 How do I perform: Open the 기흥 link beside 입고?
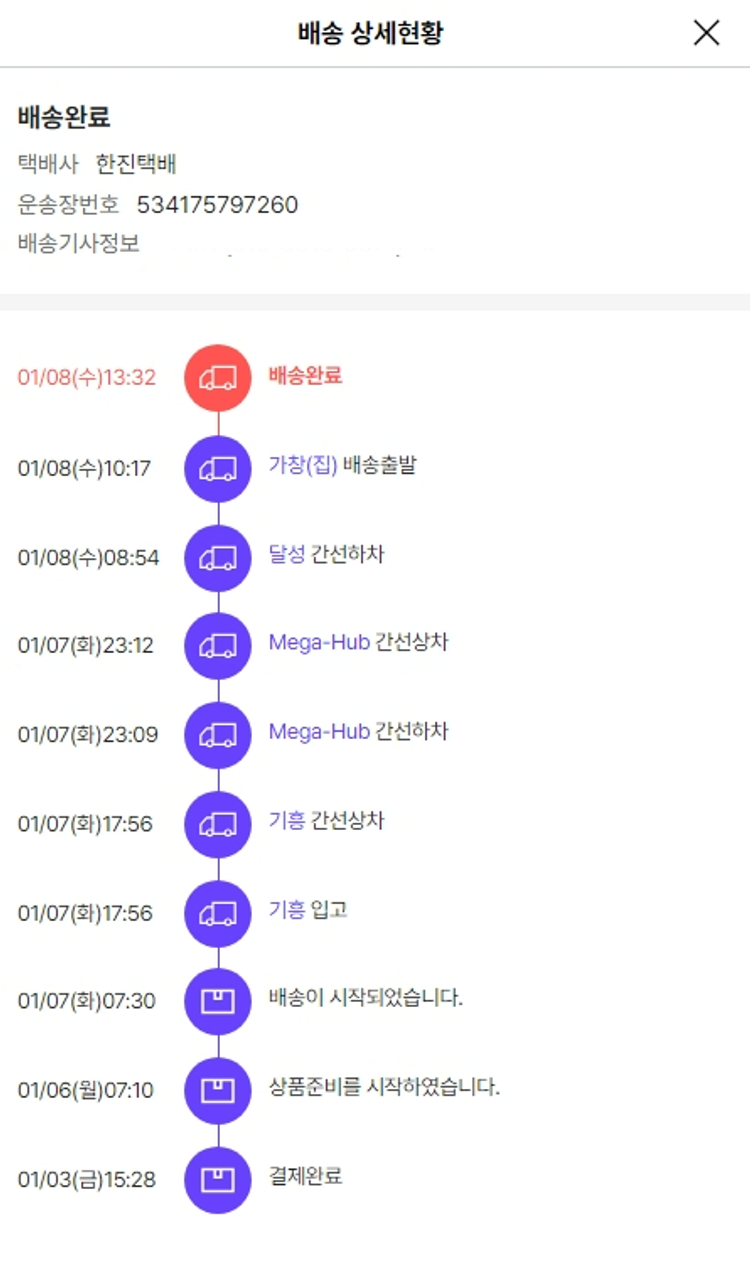click(x=287, y=910)
